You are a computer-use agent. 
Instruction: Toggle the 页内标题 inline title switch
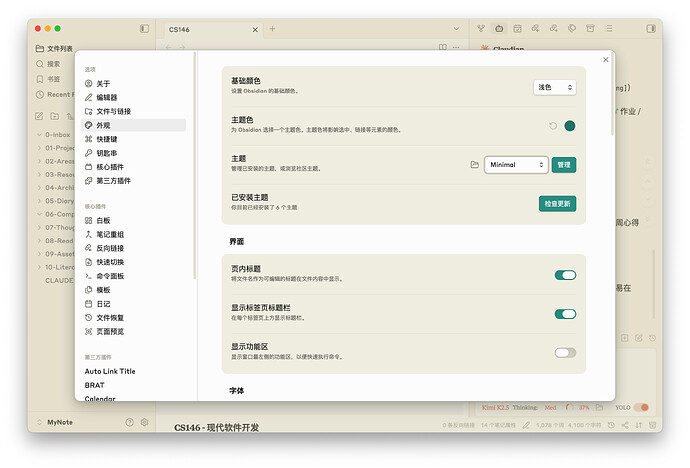pos(565,275)
